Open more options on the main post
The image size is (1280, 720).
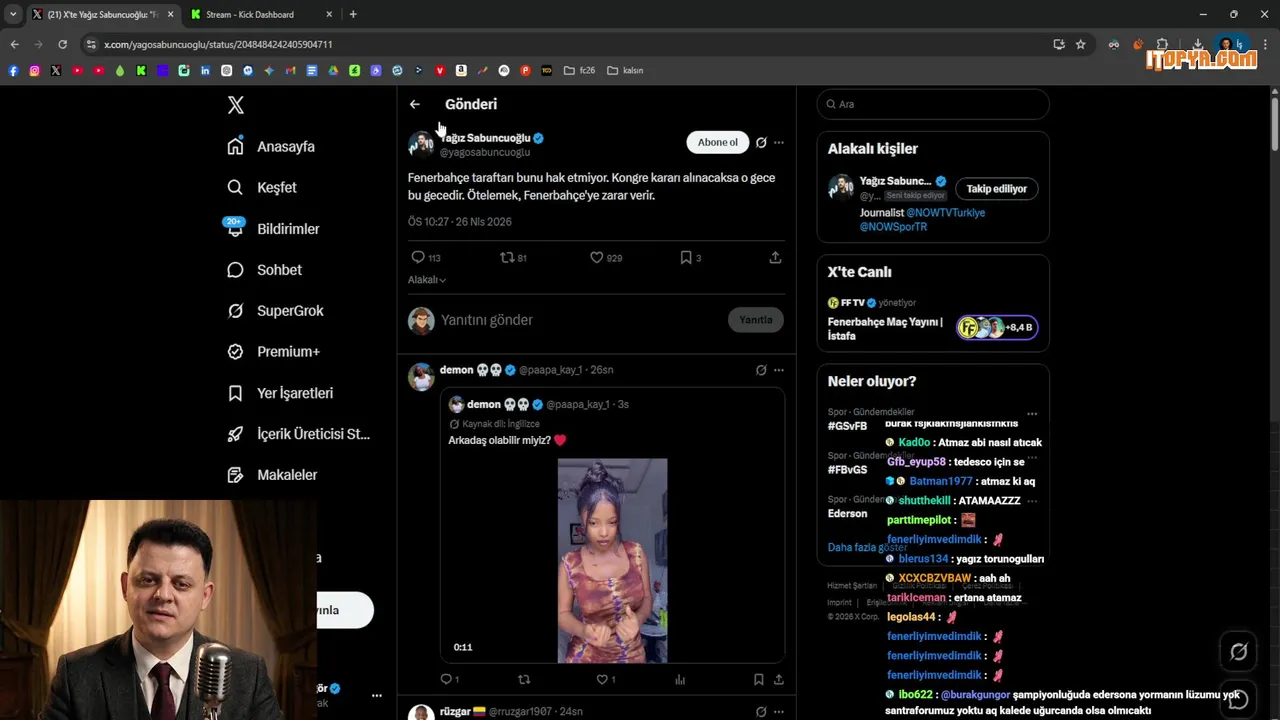779,143
